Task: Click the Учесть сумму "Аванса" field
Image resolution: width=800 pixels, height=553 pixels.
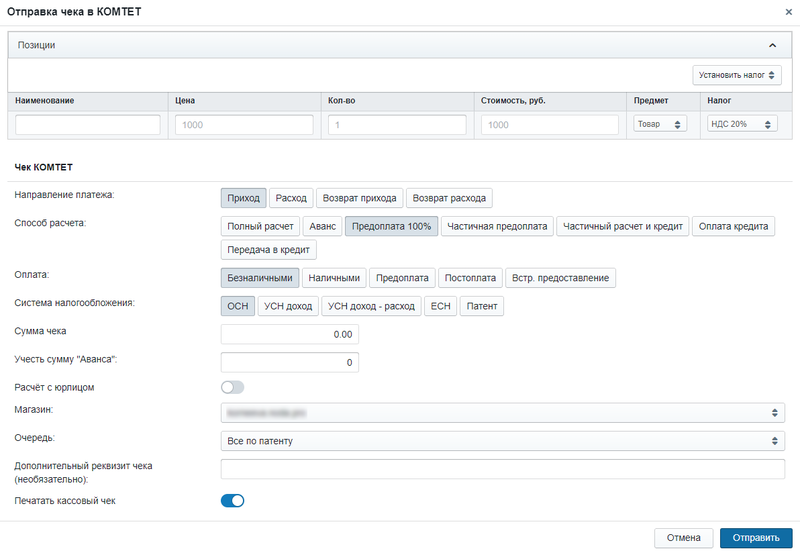Action: pos(290,362)
